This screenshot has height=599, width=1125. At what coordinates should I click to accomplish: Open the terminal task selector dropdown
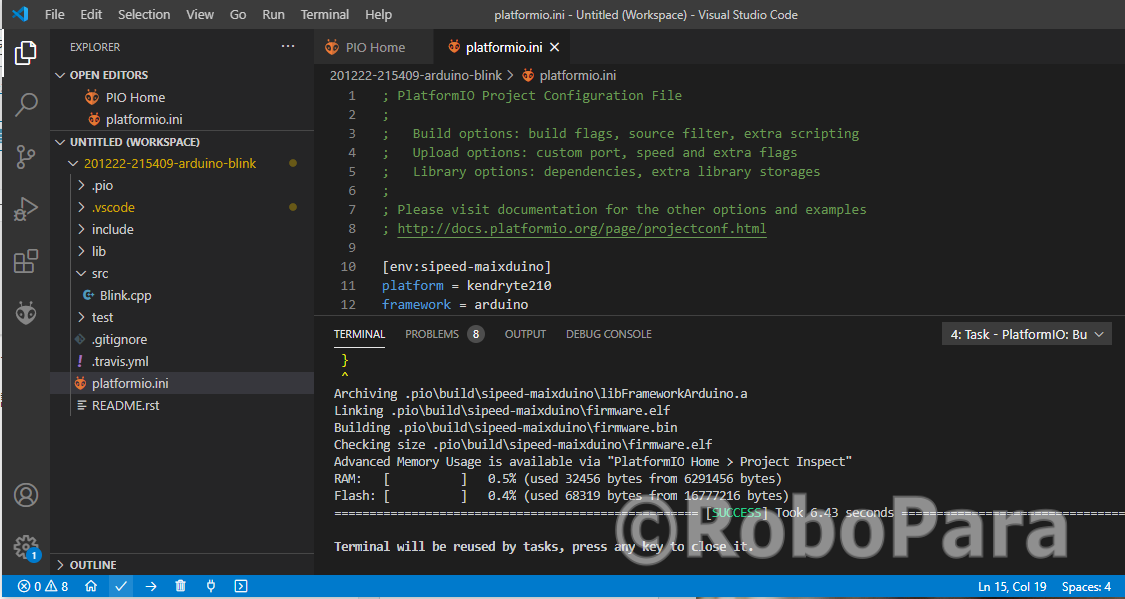coord(1027,335)
